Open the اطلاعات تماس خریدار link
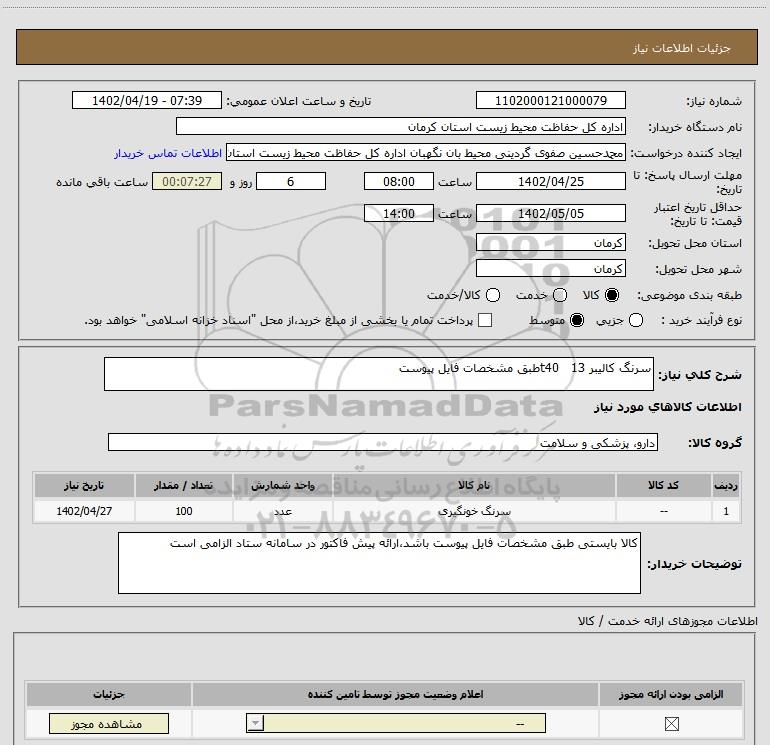 (168, 153)
